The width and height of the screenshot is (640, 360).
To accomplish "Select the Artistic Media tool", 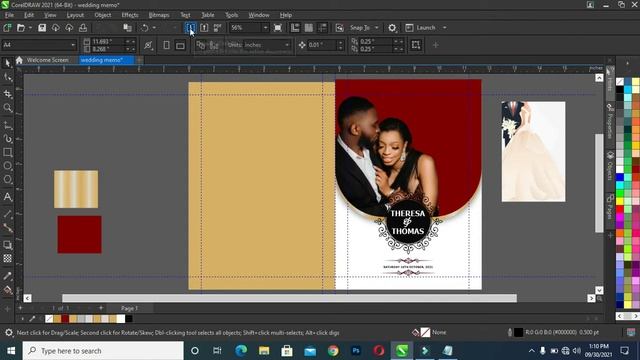I will click(7, 139).
